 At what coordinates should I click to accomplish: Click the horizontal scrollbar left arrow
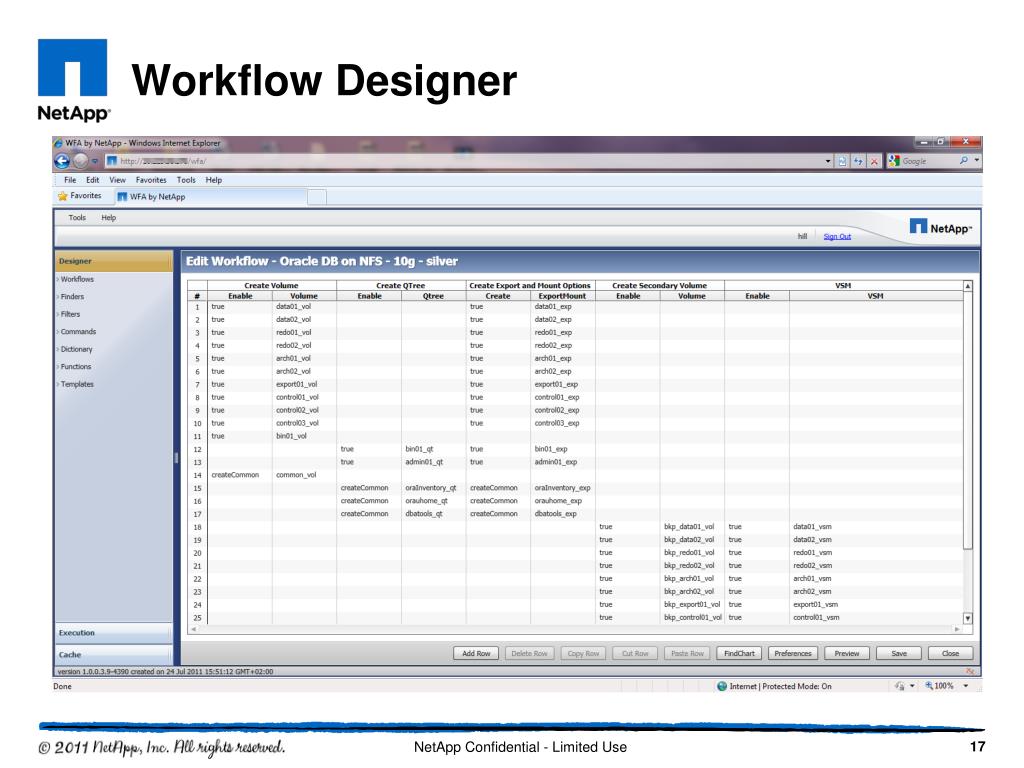coord(193,629)
